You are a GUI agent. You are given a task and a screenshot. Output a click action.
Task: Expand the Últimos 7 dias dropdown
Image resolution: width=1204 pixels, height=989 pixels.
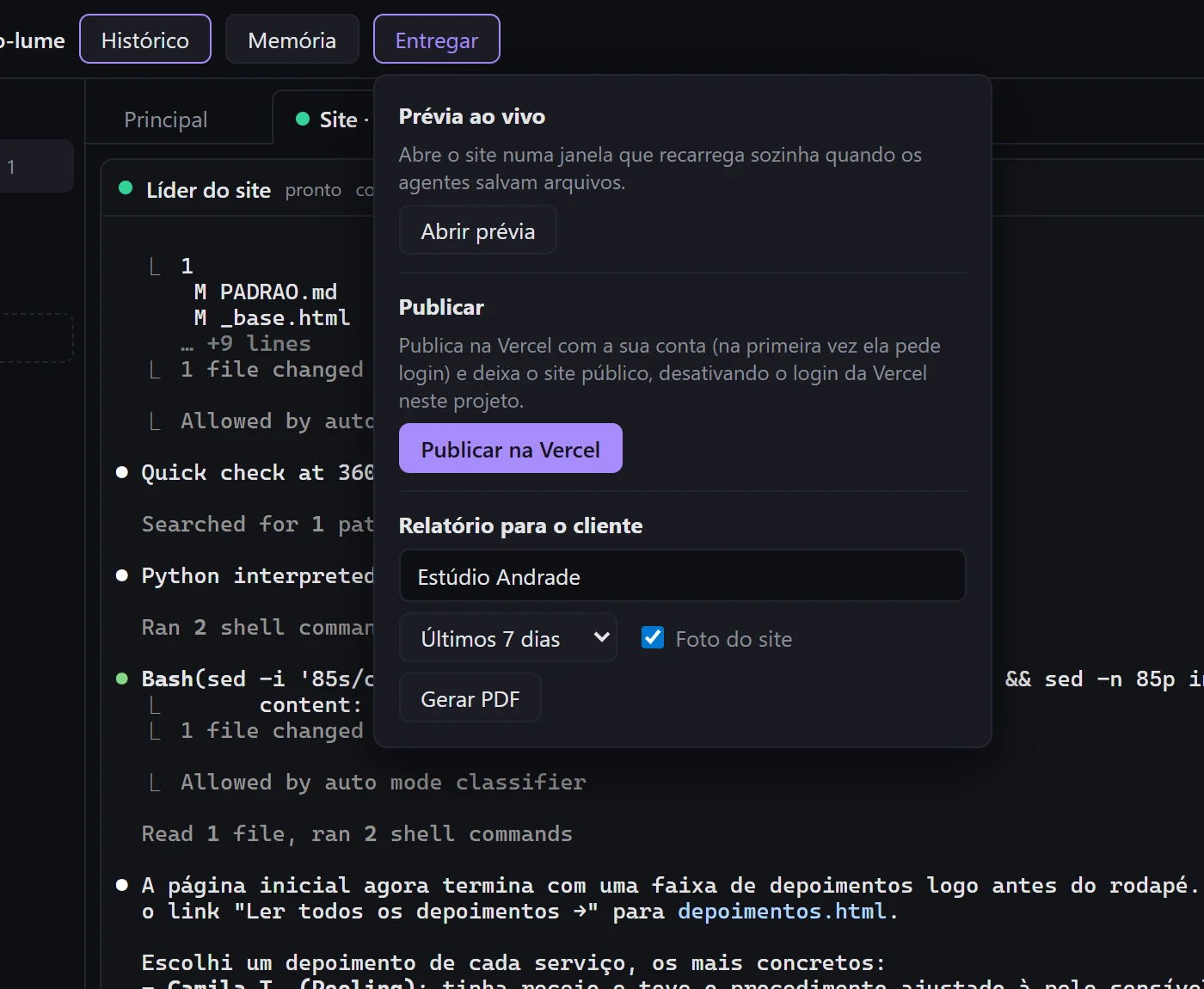[x=507, y=638]
